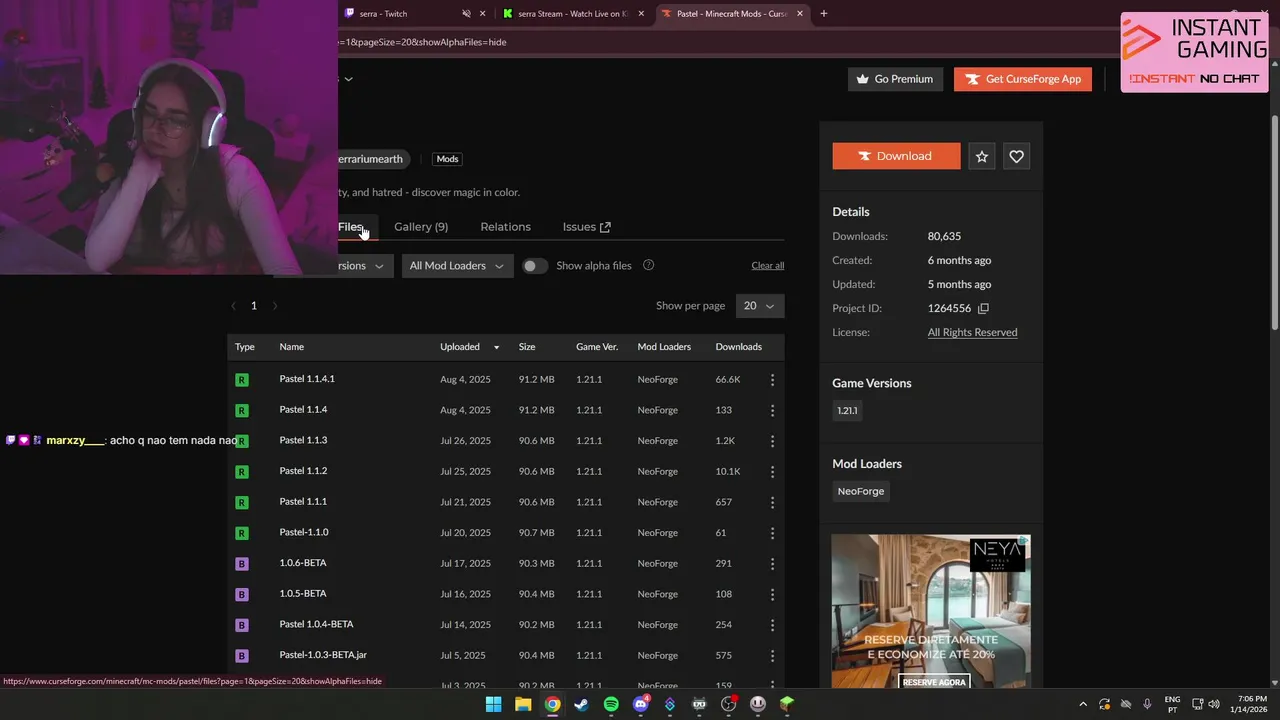The width and height of the screenshot is (1280, 720).
Task: Open options menu for Pastel 1.1.4
Action: coord(772,410)
